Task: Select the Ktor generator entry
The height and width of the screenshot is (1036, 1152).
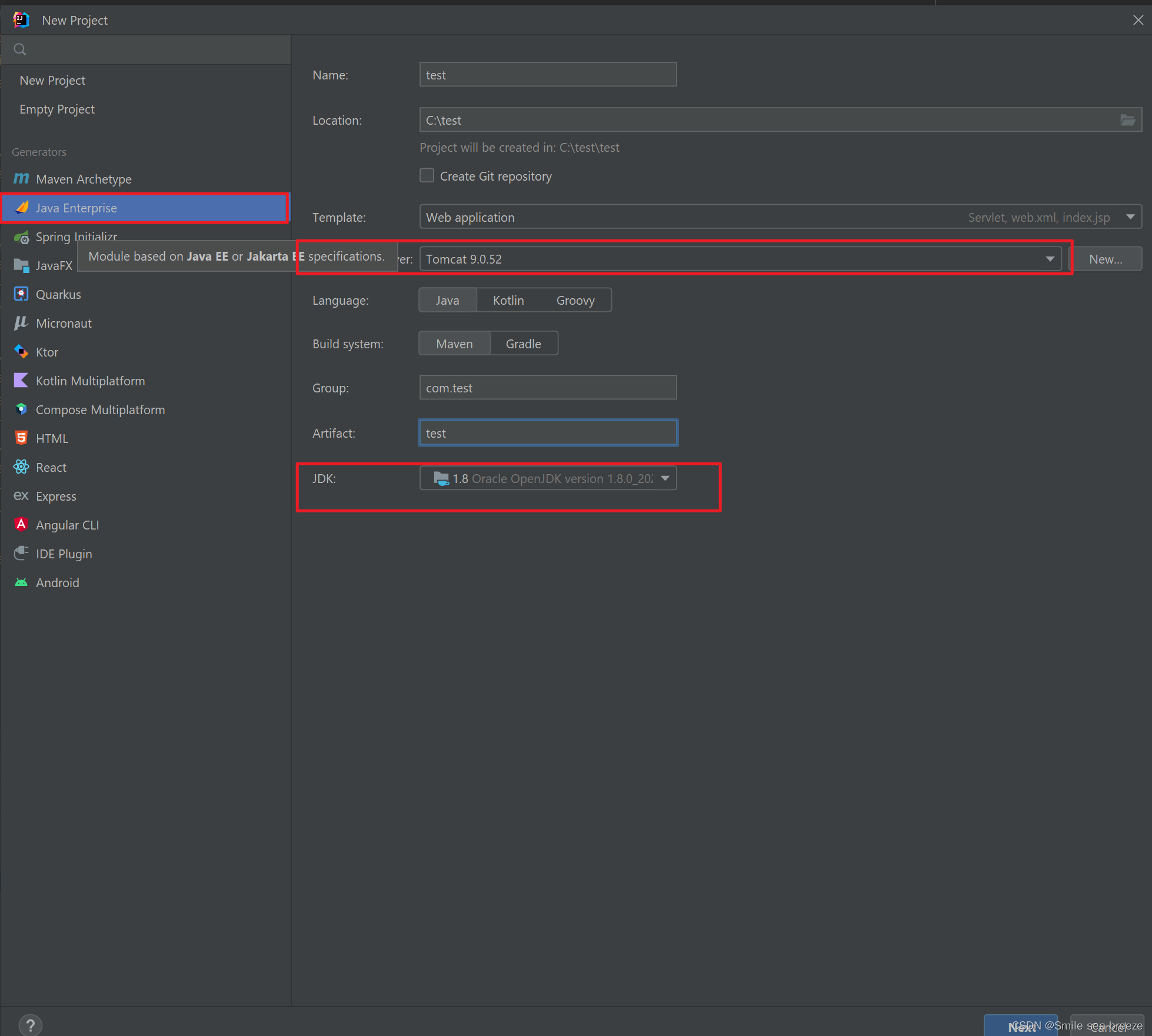Action: point(146,352)
